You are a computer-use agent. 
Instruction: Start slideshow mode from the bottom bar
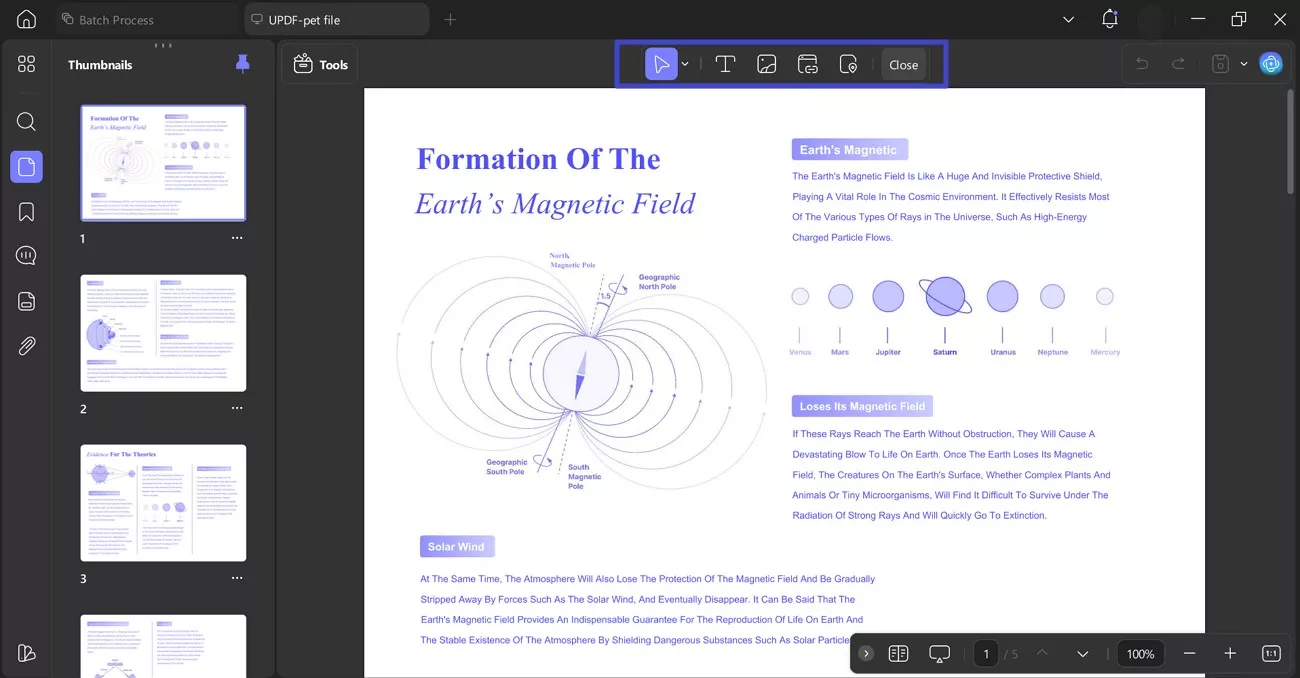click(939, 653)
